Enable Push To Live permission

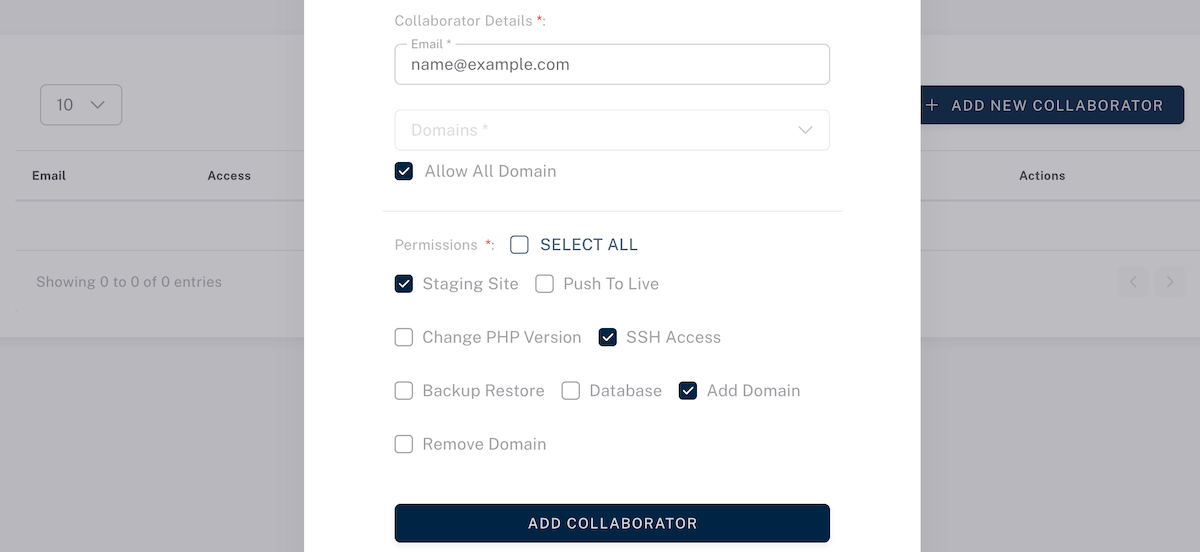click(x=545, y=284)
